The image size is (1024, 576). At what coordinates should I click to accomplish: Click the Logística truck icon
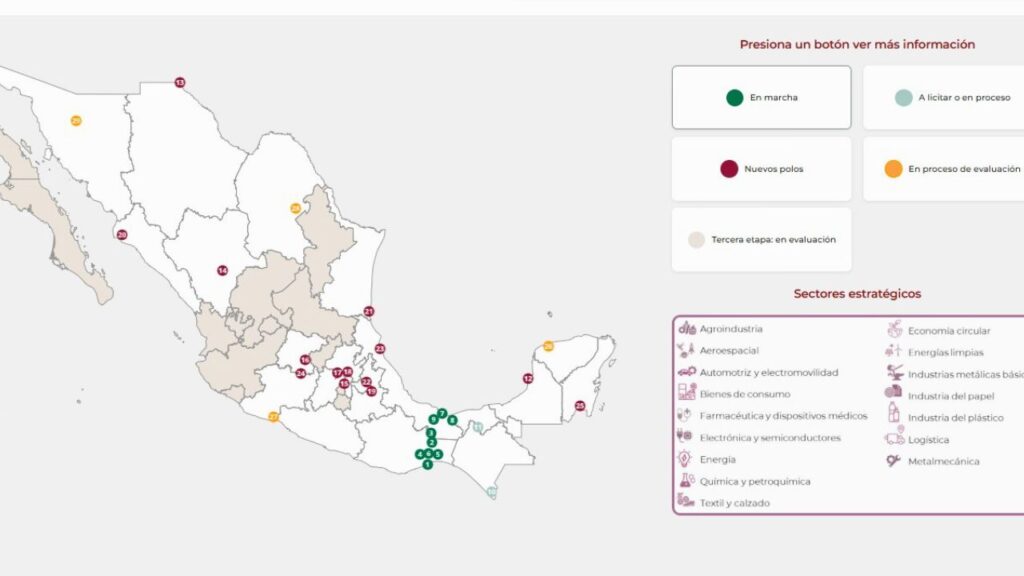click(x=895, y=436)
